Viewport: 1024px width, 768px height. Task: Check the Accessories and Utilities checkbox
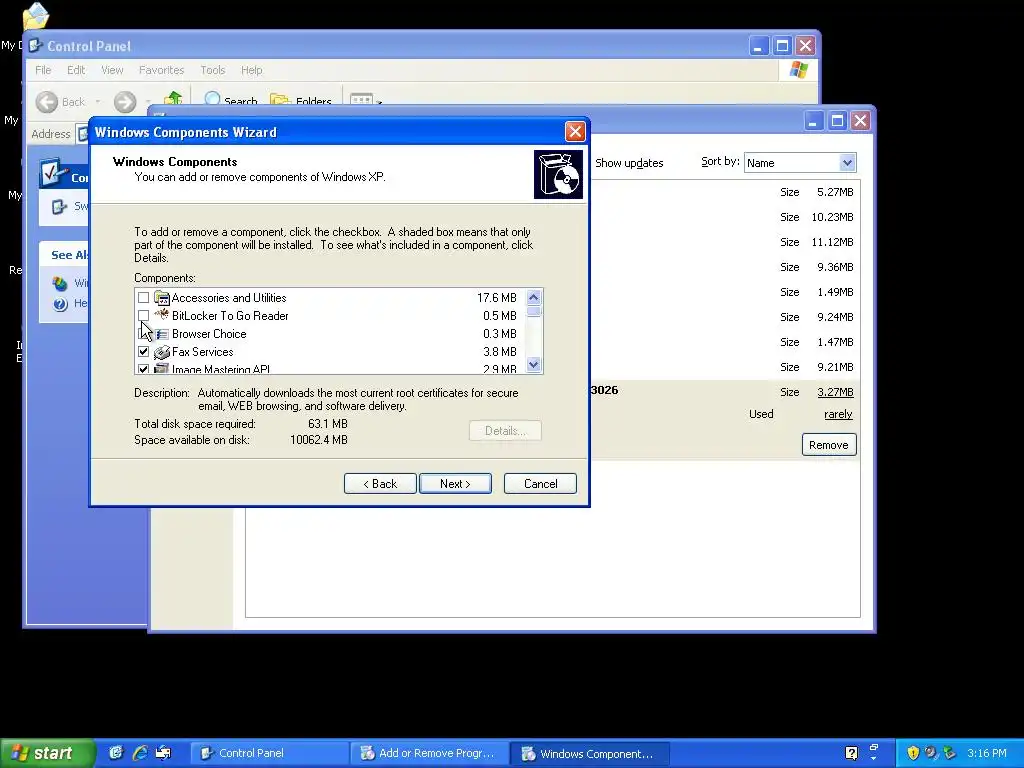click(144, 298)
